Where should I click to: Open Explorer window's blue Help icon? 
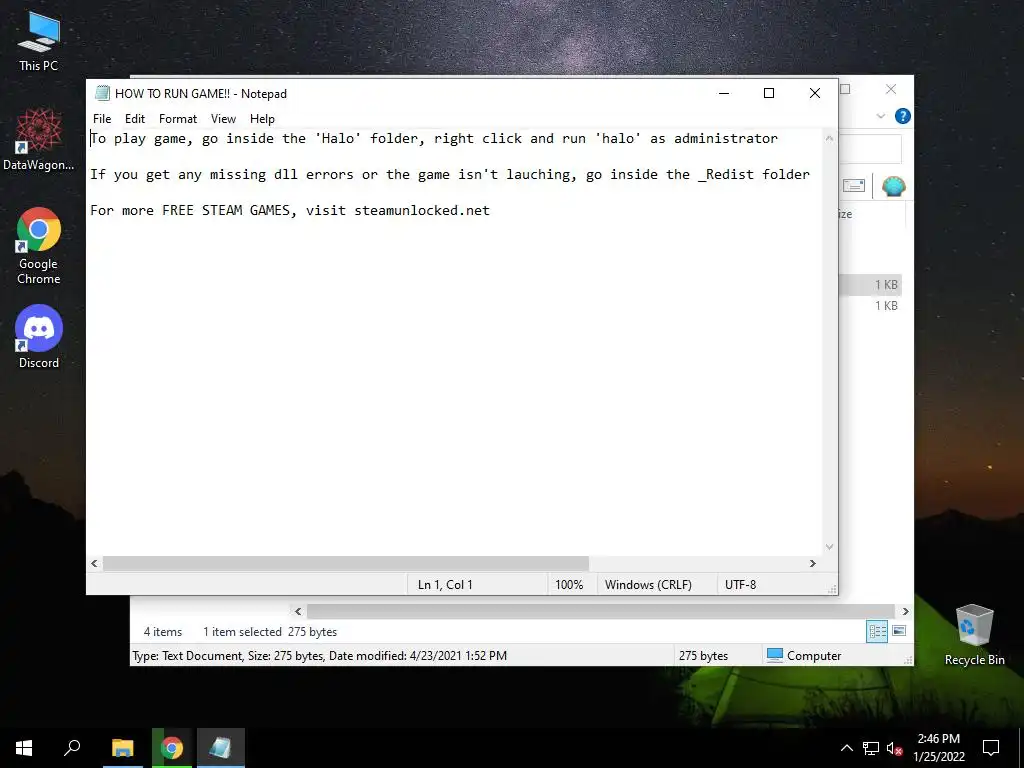(x=903, y=116)
